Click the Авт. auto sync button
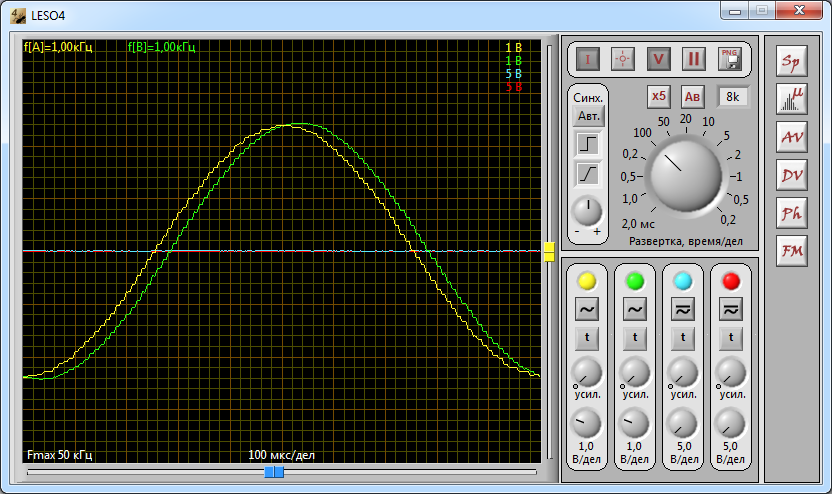832x494 pixels. tap(588, 116)
